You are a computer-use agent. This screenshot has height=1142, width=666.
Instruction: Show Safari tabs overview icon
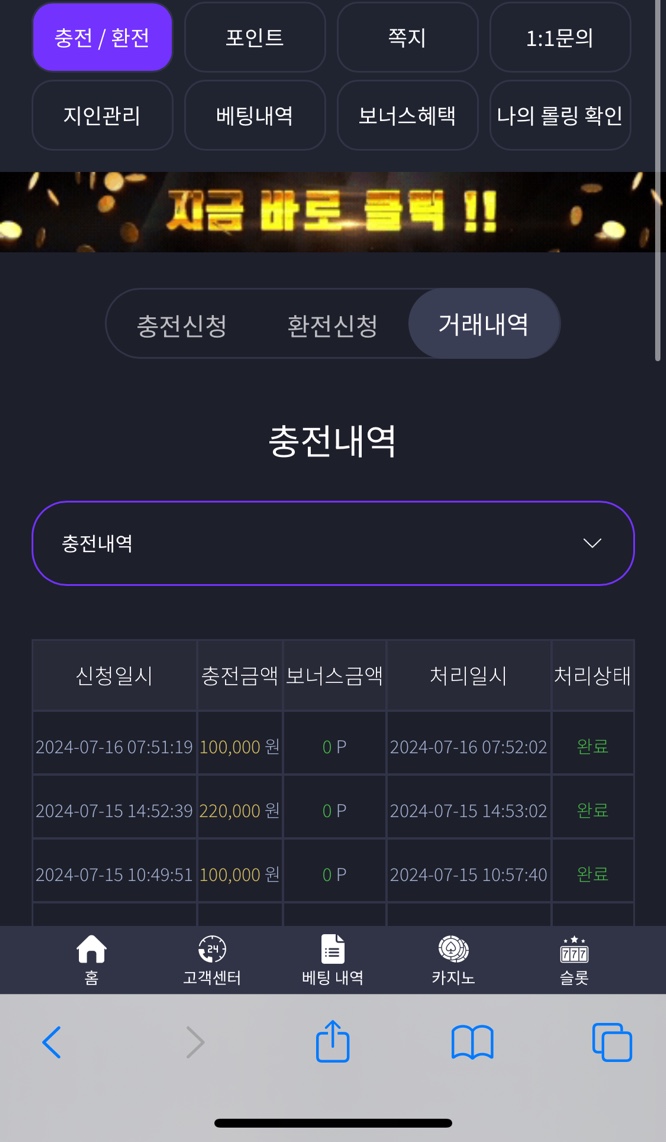coord(612,1042)
